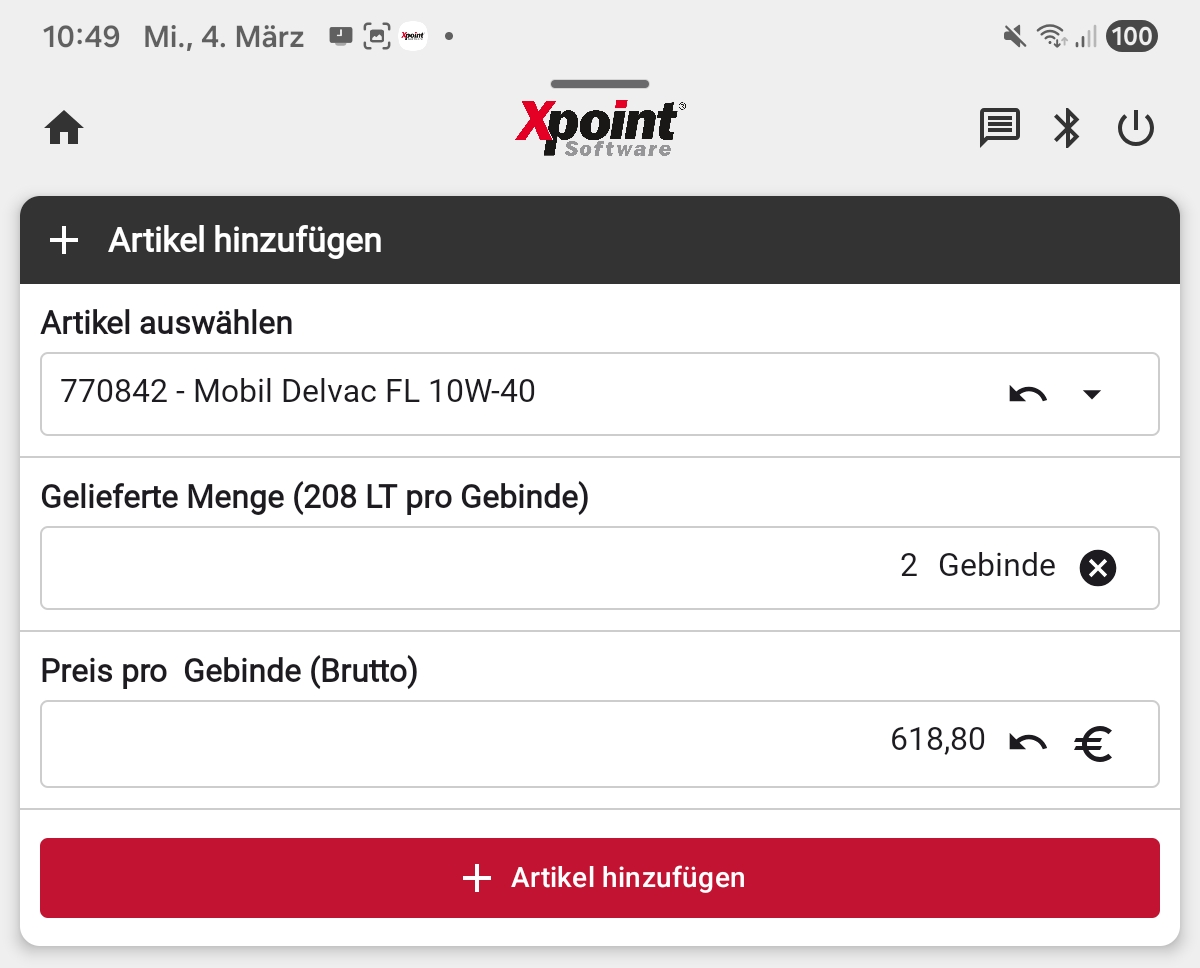Tap the Bluetooth icon in header
Screen dimensions: 1200x968
click(1067, 128)
